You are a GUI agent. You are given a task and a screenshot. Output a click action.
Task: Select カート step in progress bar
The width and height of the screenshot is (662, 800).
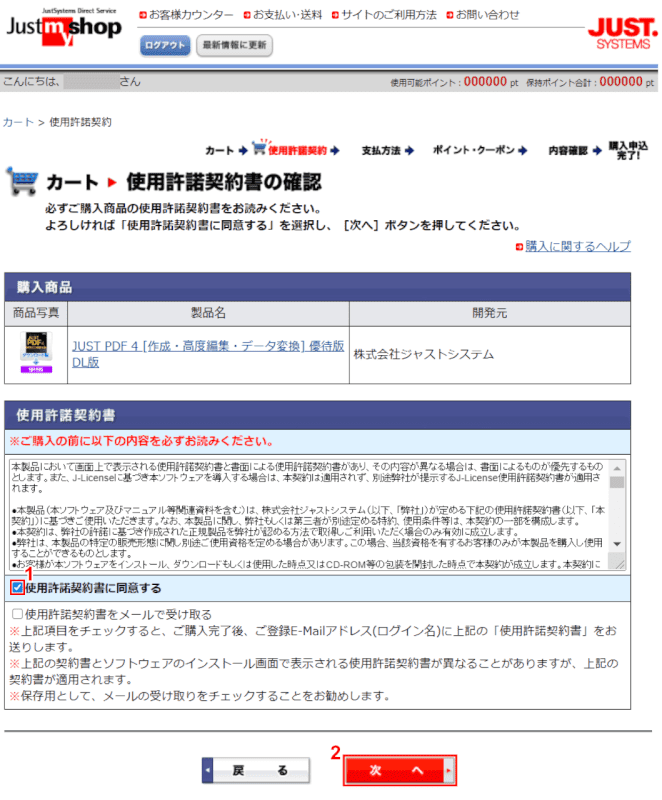pos(219,151)
